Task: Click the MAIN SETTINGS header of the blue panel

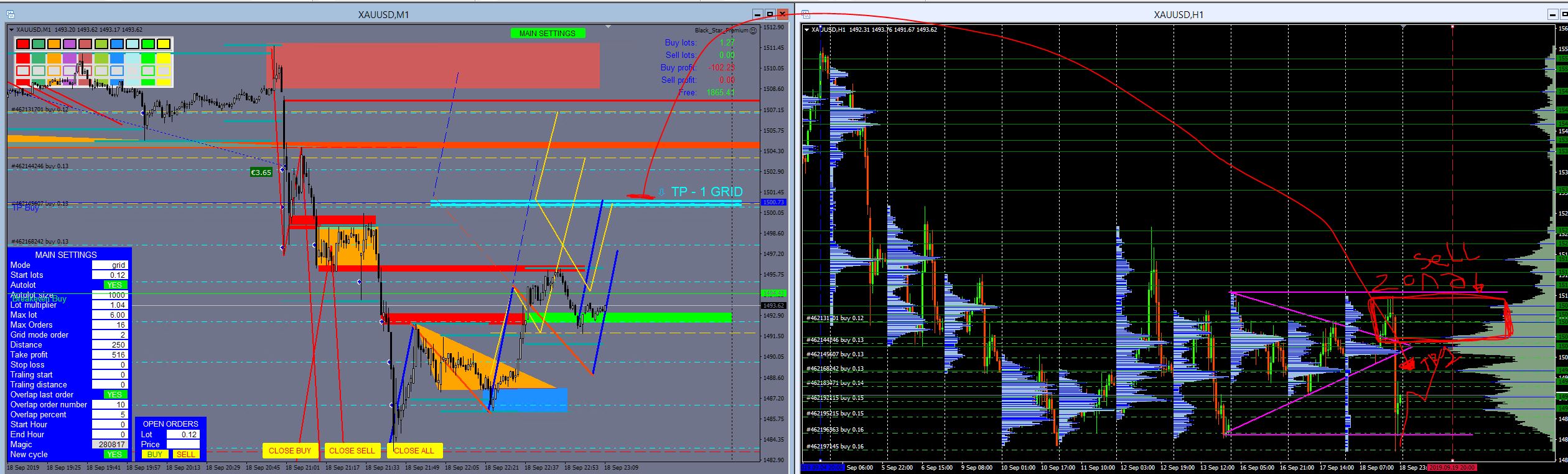Action: tap(66, 255)
